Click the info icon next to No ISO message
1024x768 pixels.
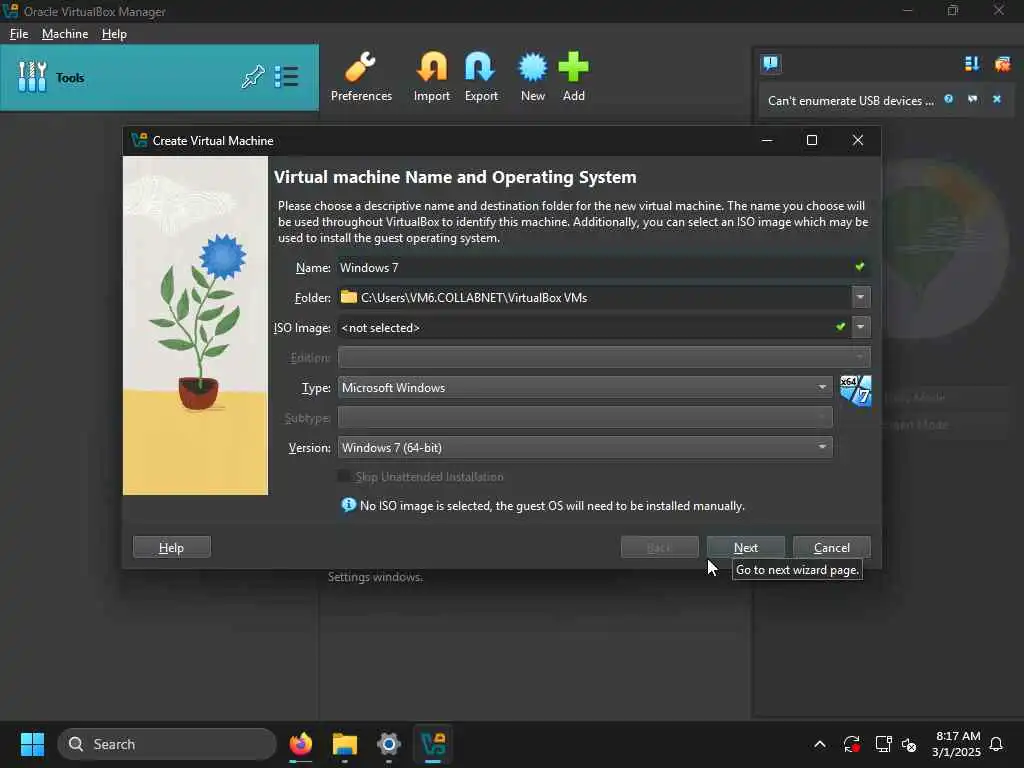pyautogui.click(x=349, y=505)
